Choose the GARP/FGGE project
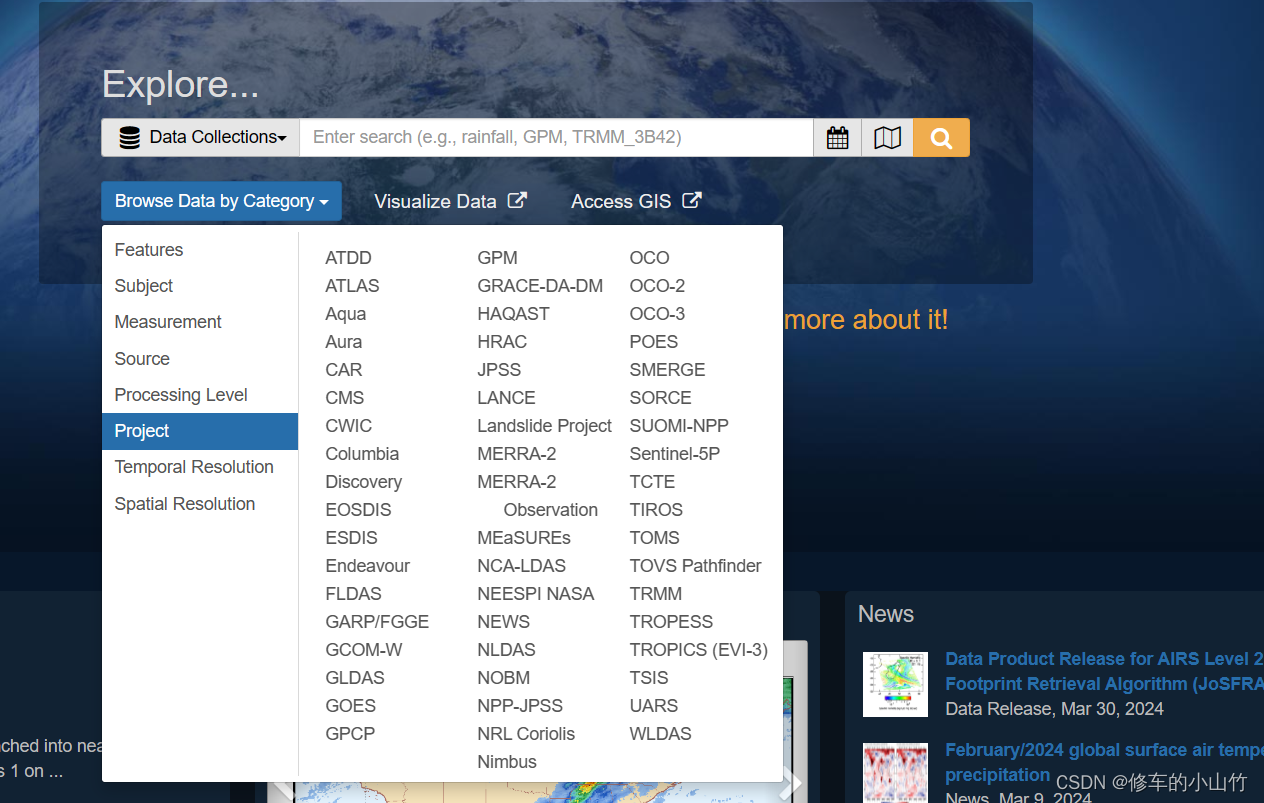This screenshot has width=1264, height=803. coord(377,622)
